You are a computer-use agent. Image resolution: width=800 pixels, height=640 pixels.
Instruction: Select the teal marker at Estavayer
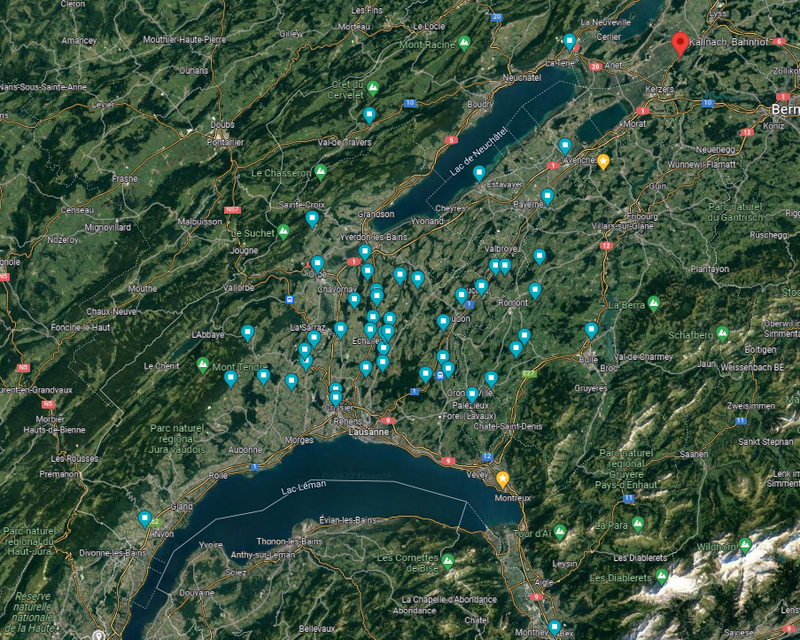479,172
